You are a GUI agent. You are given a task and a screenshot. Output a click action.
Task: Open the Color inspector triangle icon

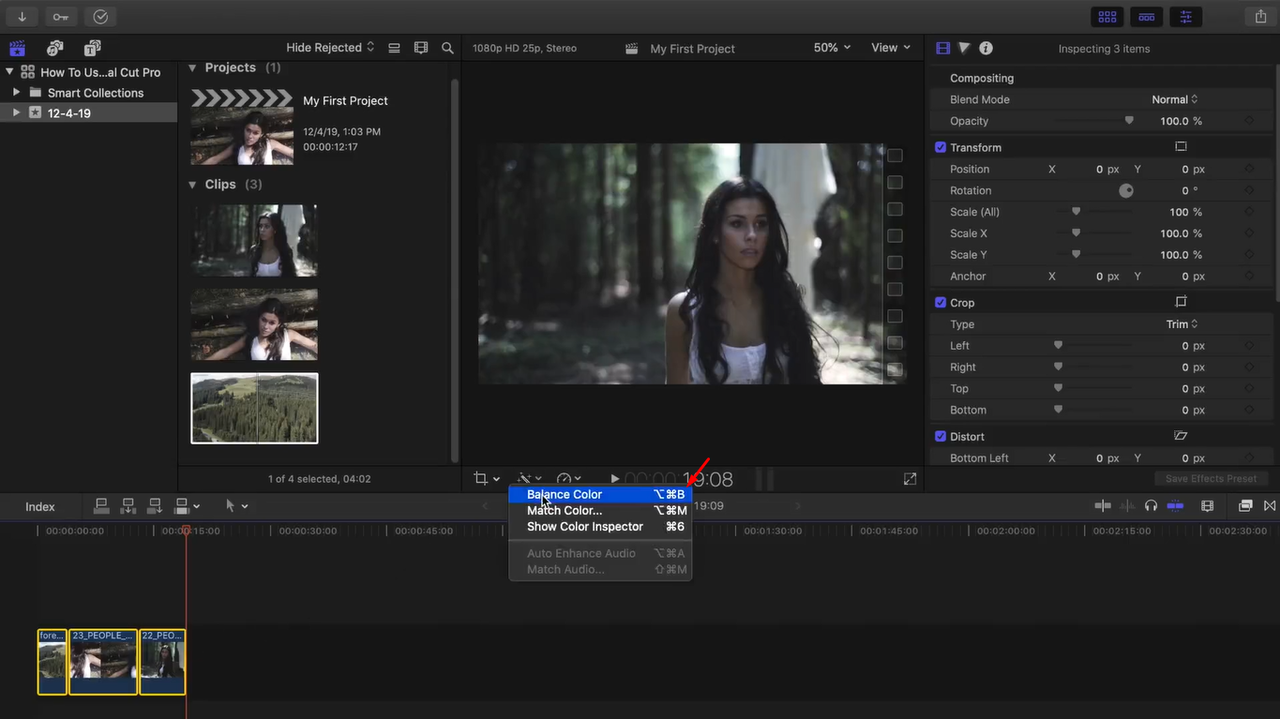coord(964,48)
